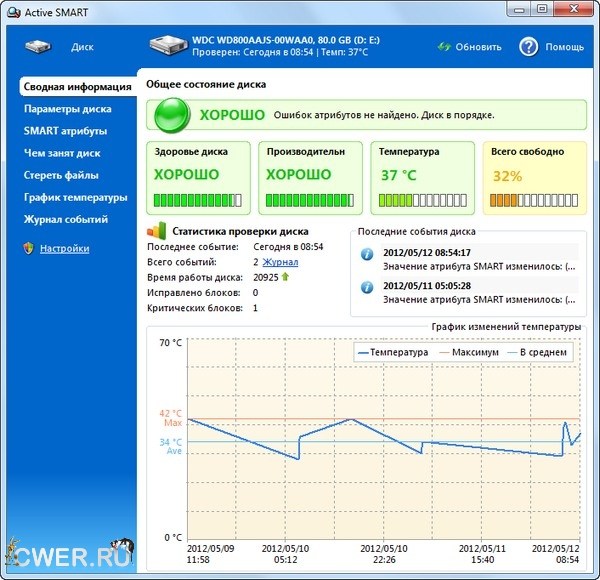Click the green refresh arrows icon
Screen dimensions: 600x580
(444, 47)
